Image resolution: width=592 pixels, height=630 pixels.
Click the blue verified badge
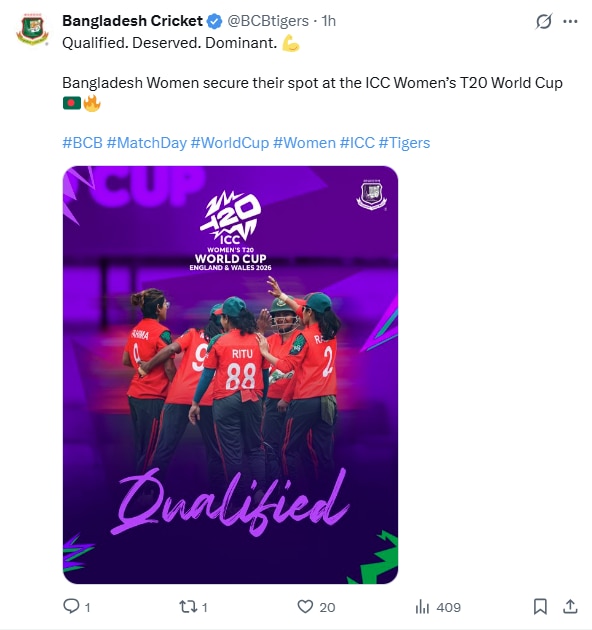pyautogui.click(x=214, y=21)
